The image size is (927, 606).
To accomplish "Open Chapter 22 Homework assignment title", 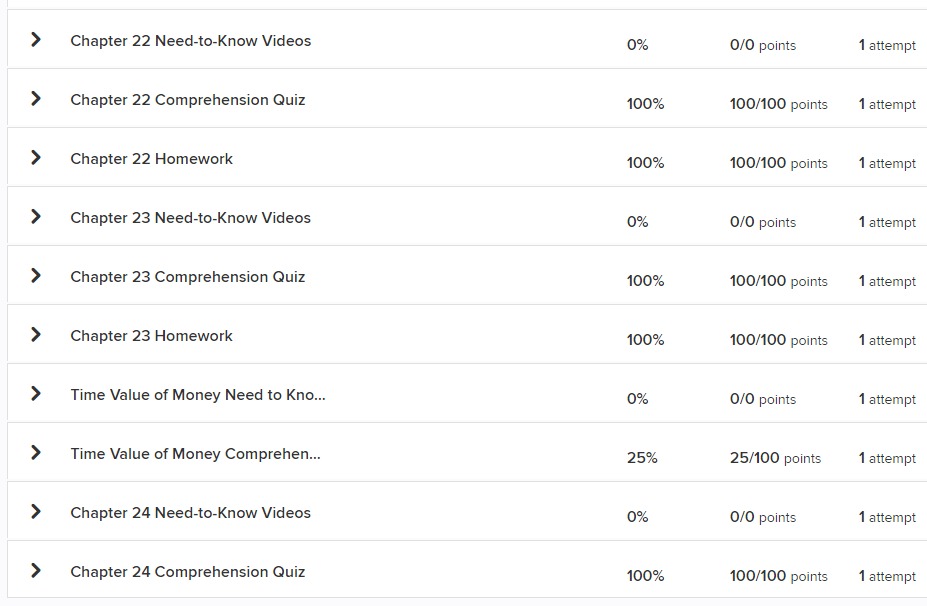I will [151, 159].
